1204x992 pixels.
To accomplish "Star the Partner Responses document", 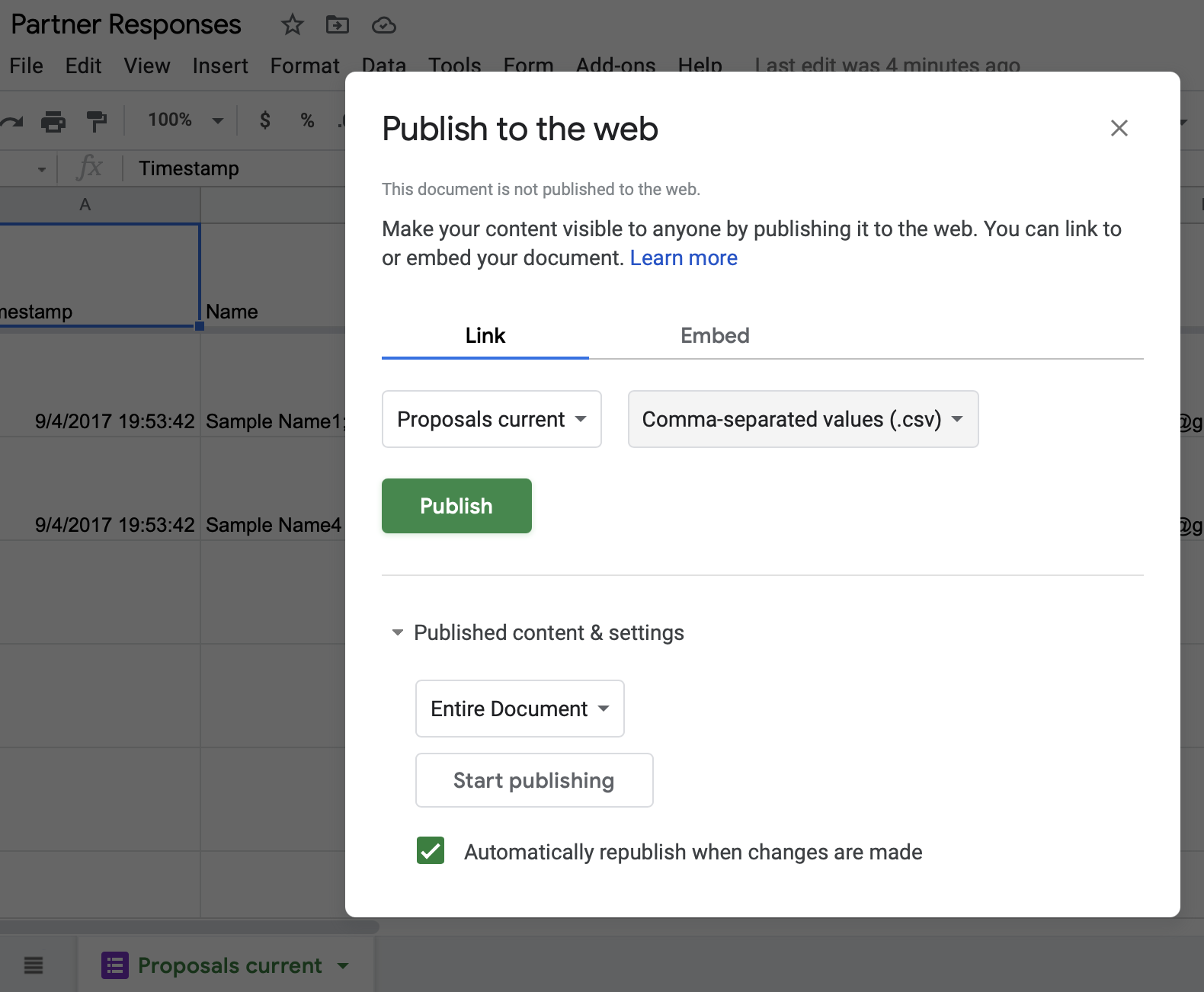I will 292,25.
